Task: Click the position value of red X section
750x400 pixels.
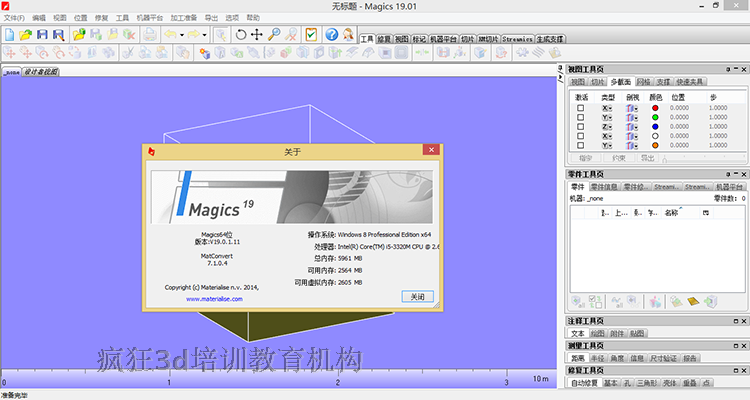Action: tap(679, 108)
